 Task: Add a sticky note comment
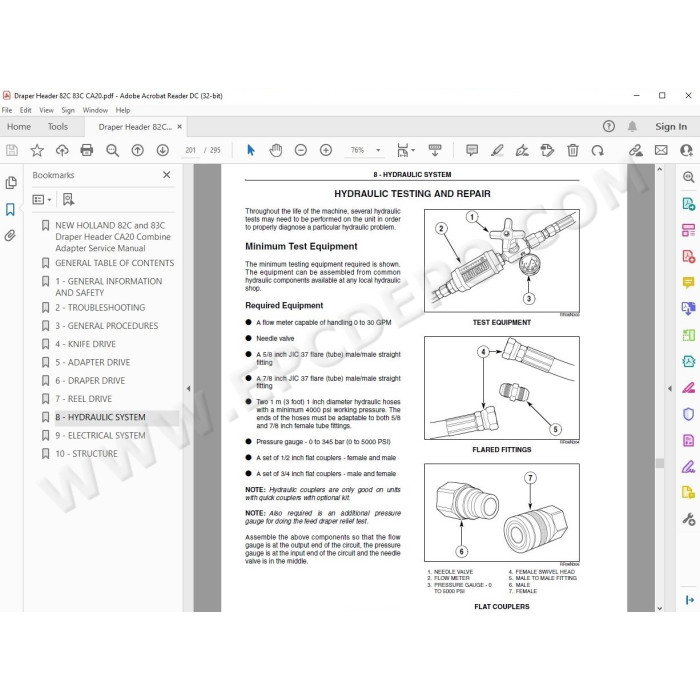472,150
